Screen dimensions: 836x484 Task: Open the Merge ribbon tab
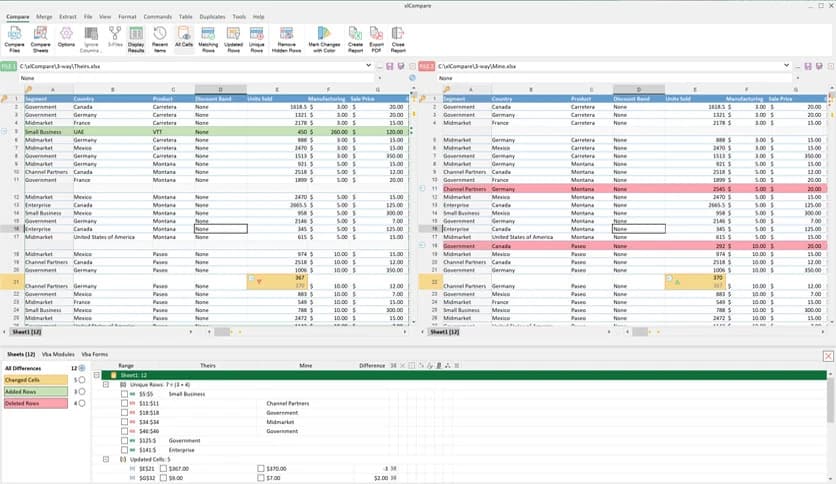44,17
